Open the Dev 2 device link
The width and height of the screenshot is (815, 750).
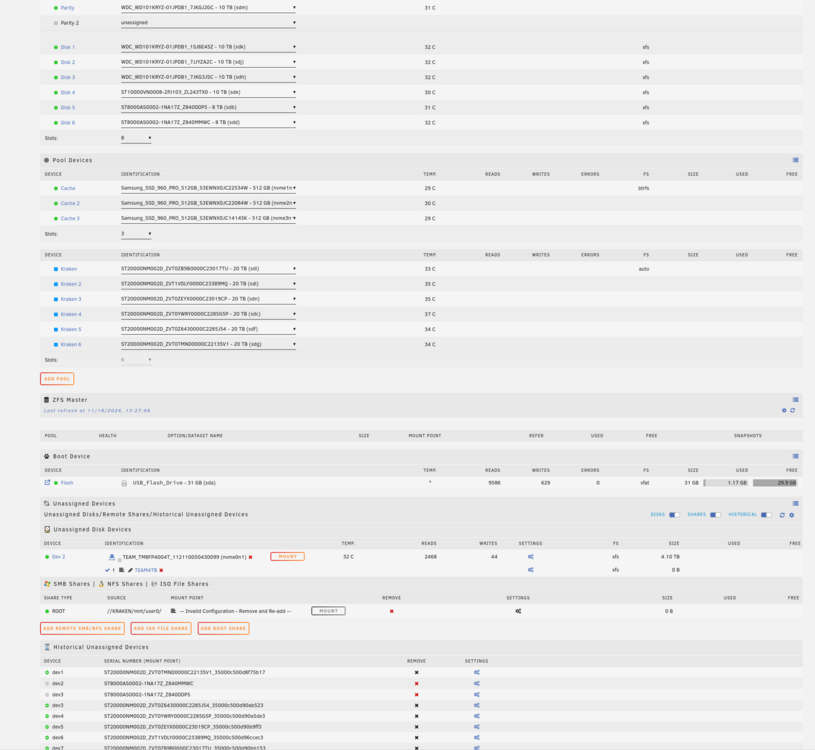tap(58, 557)
